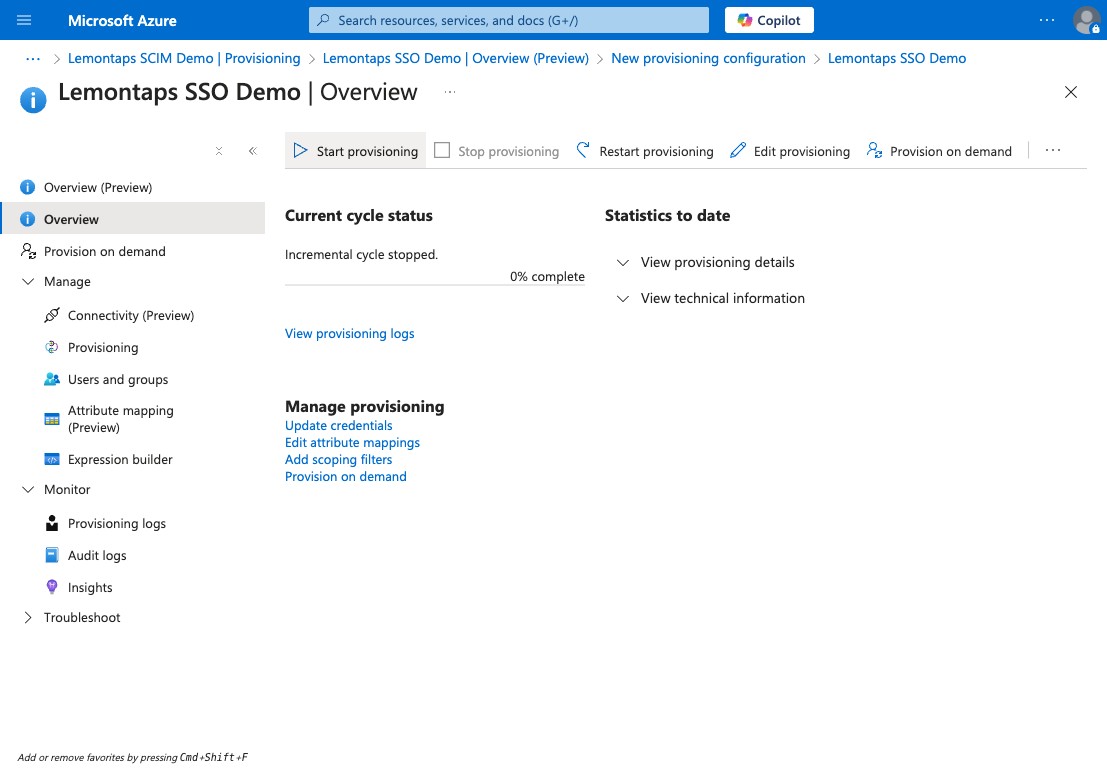Open Users and groups sidebar item
Viewport: 1107px width, 768px height.
coord(118,380)
